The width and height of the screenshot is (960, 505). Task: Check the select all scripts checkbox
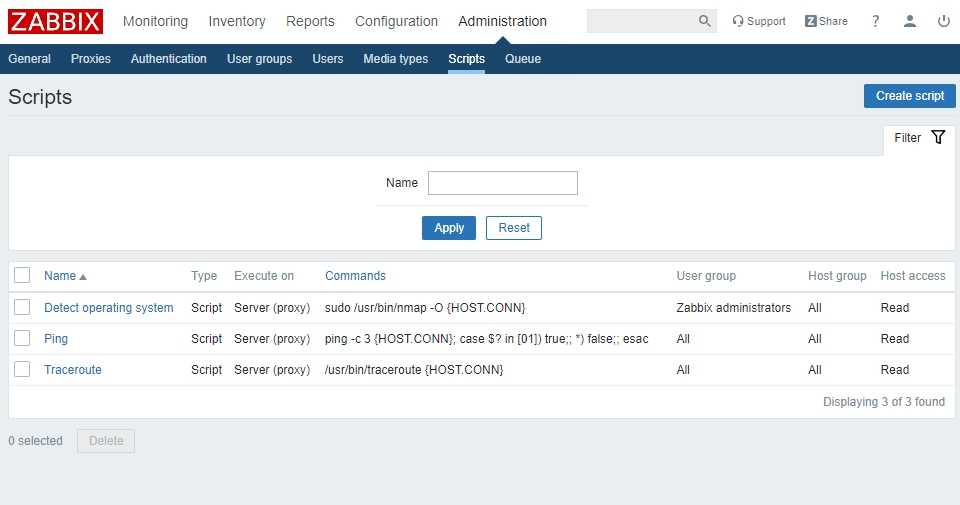click(23, 276)
